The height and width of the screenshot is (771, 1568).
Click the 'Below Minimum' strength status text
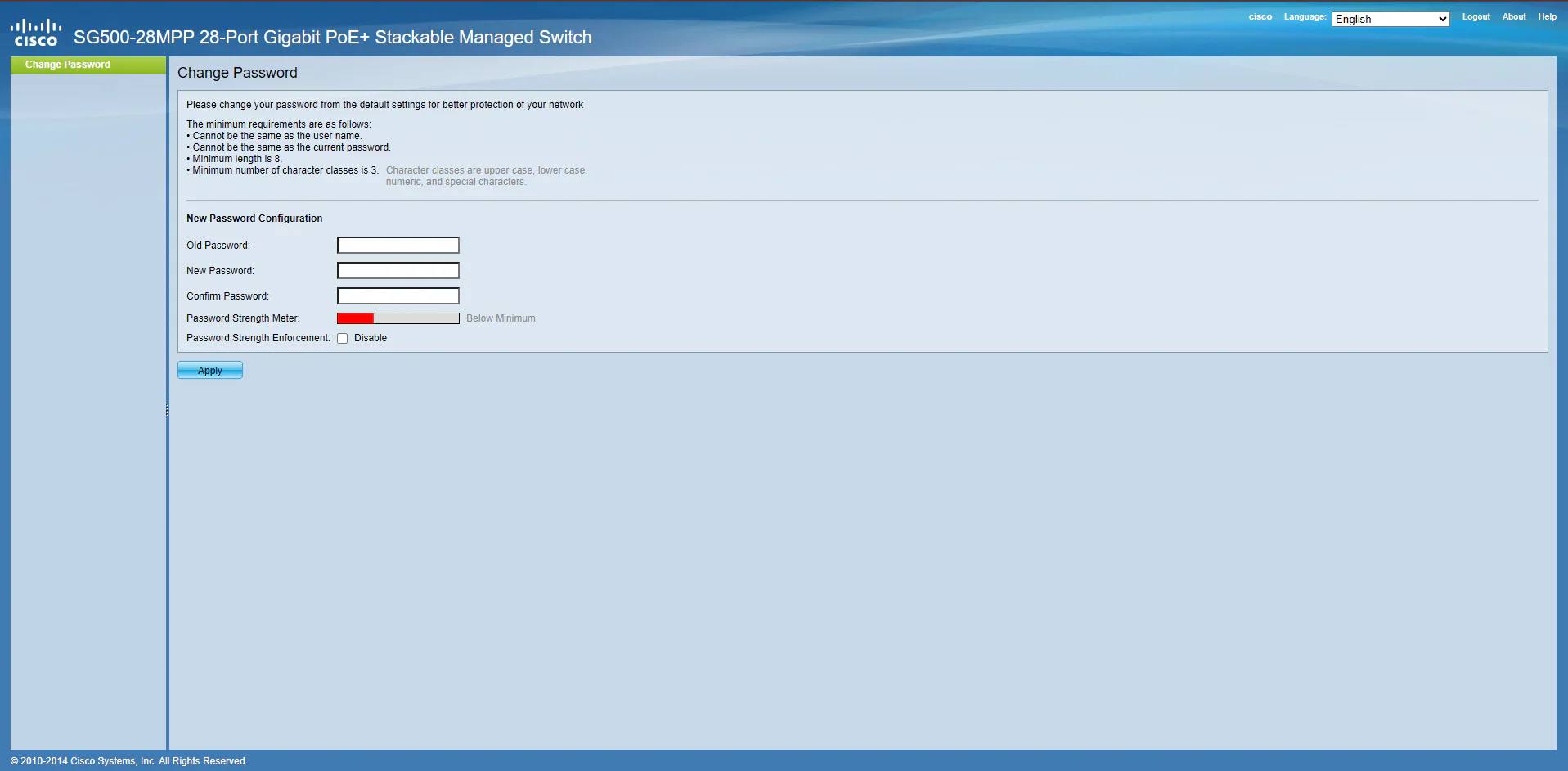[x=501, y=318]
